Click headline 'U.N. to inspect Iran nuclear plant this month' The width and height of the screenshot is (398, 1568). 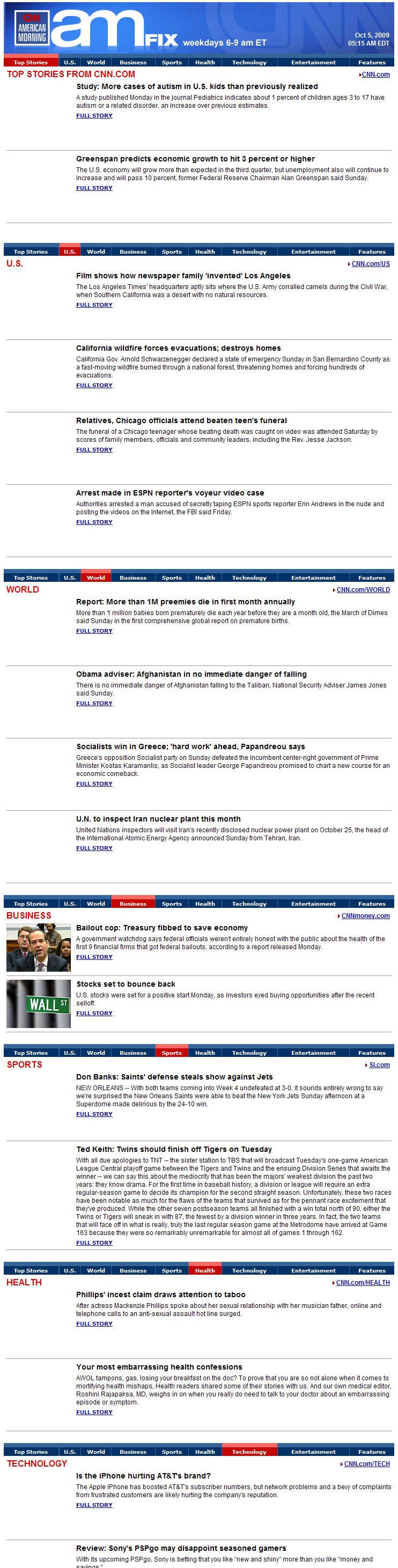pyautogui.click(x=158, y=819)
